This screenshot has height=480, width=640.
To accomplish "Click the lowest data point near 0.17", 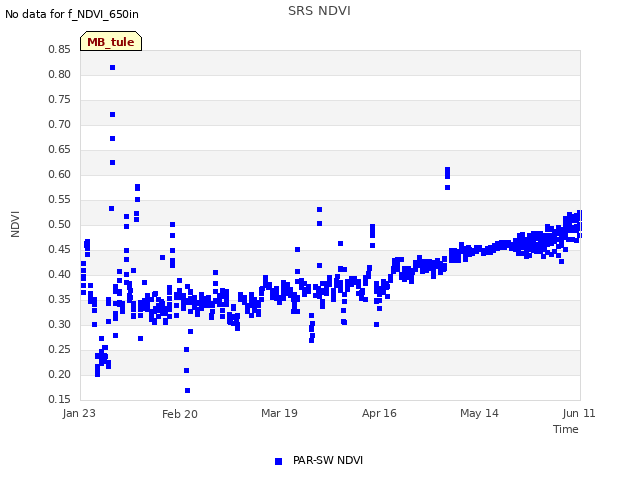I will (x=187, y=391).
